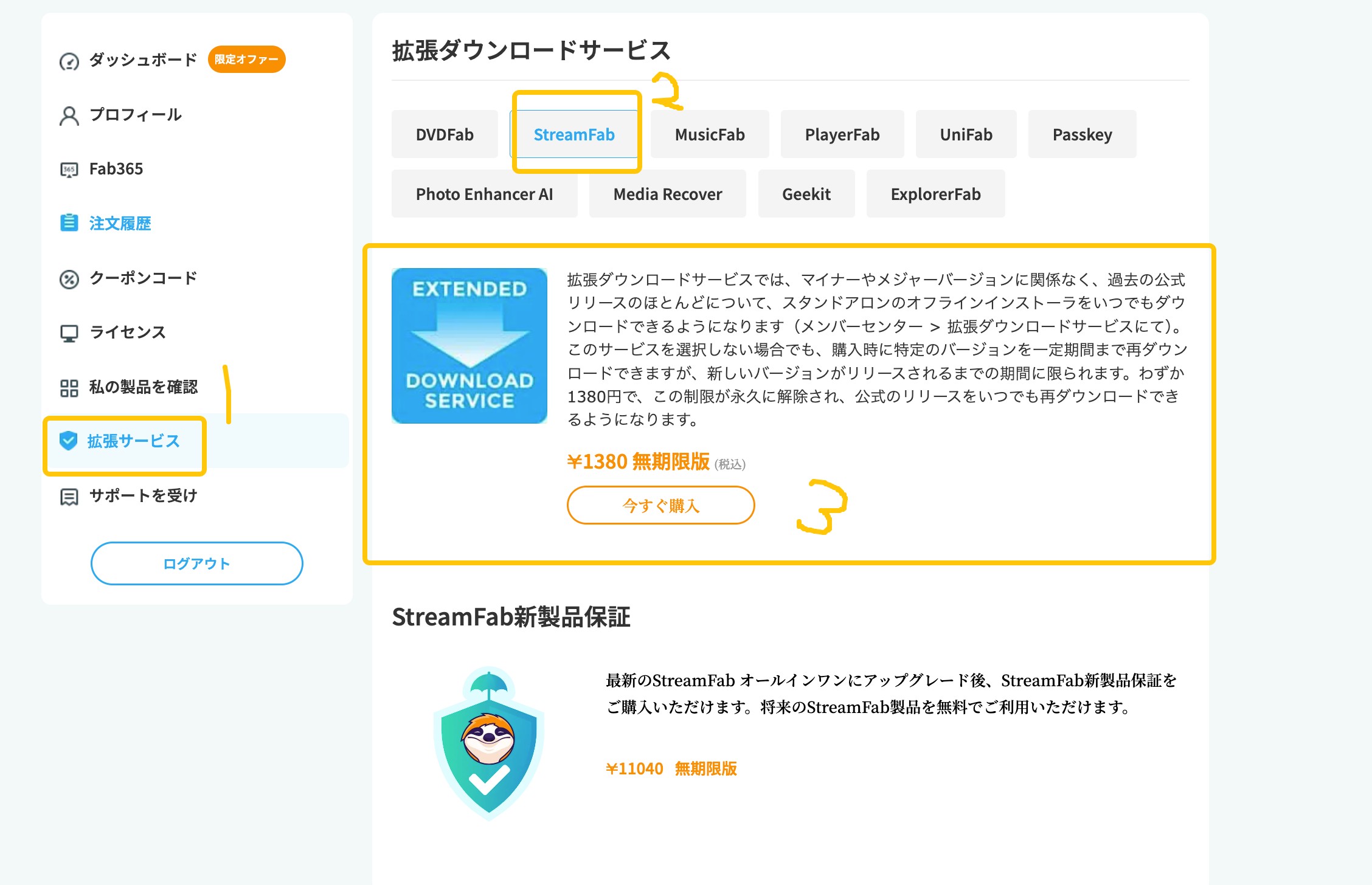Click the dashboard gauge icon
This screenshot has width=1372, height=885.
coord(69,61)
